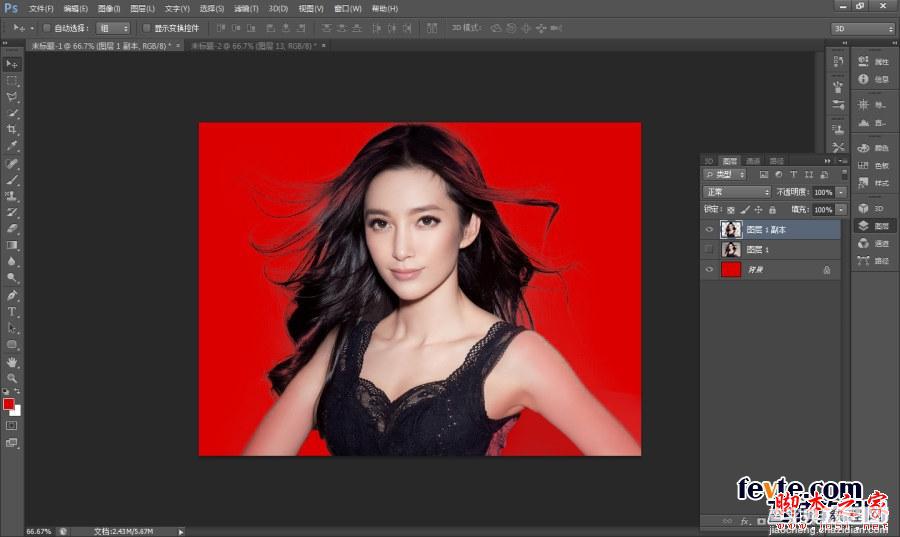Open the 选择(S) menu
Viewport: 900px width, 537px height.
coord(212,9)
